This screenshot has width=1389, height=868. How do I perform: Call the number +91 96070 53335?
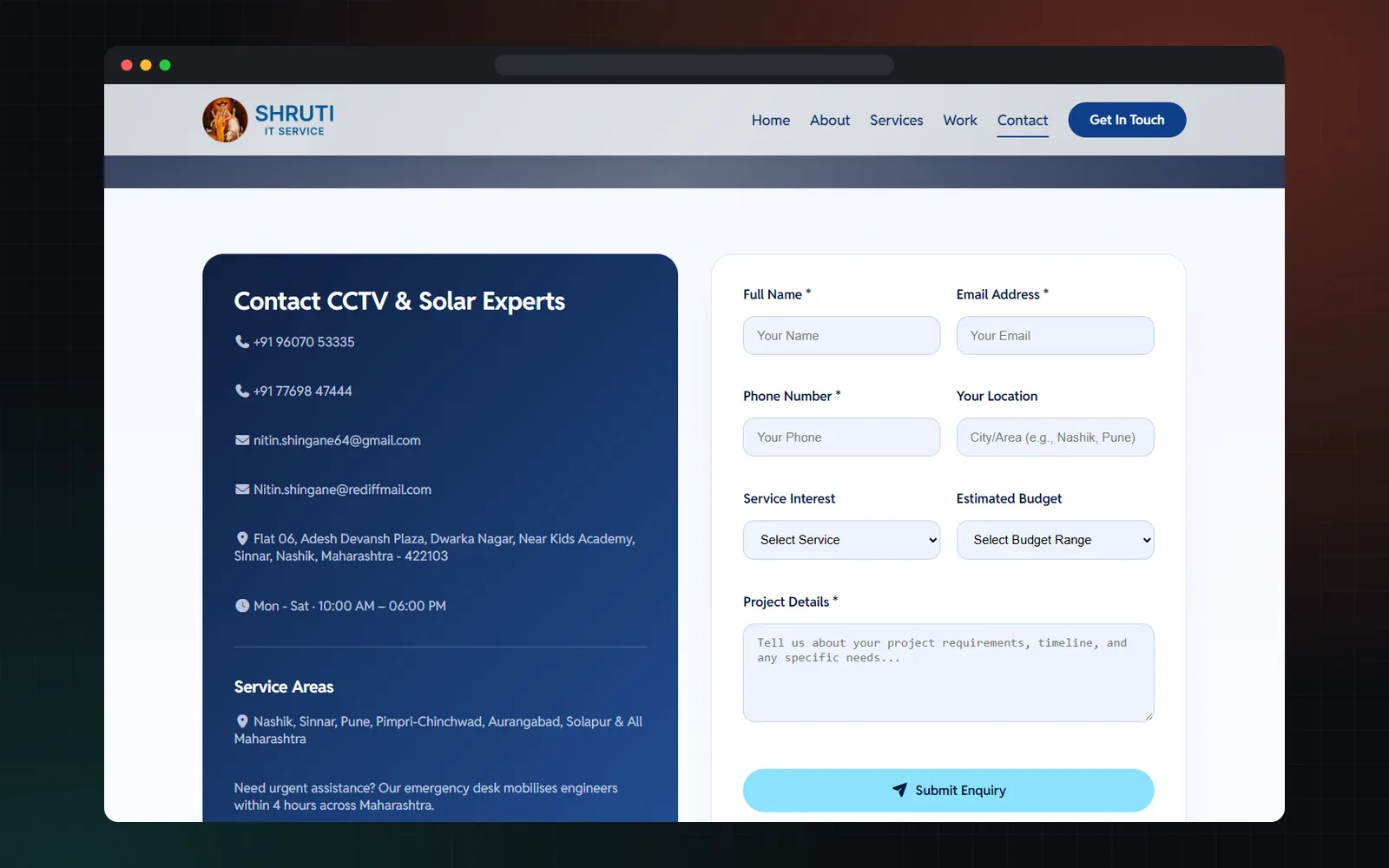point(304,342)
